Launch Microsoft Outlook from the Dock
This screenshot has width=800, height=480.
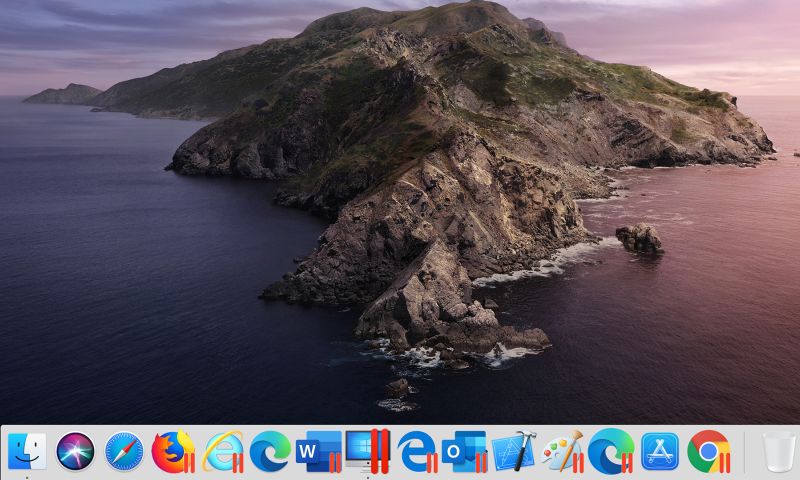[x=464, y=451]
